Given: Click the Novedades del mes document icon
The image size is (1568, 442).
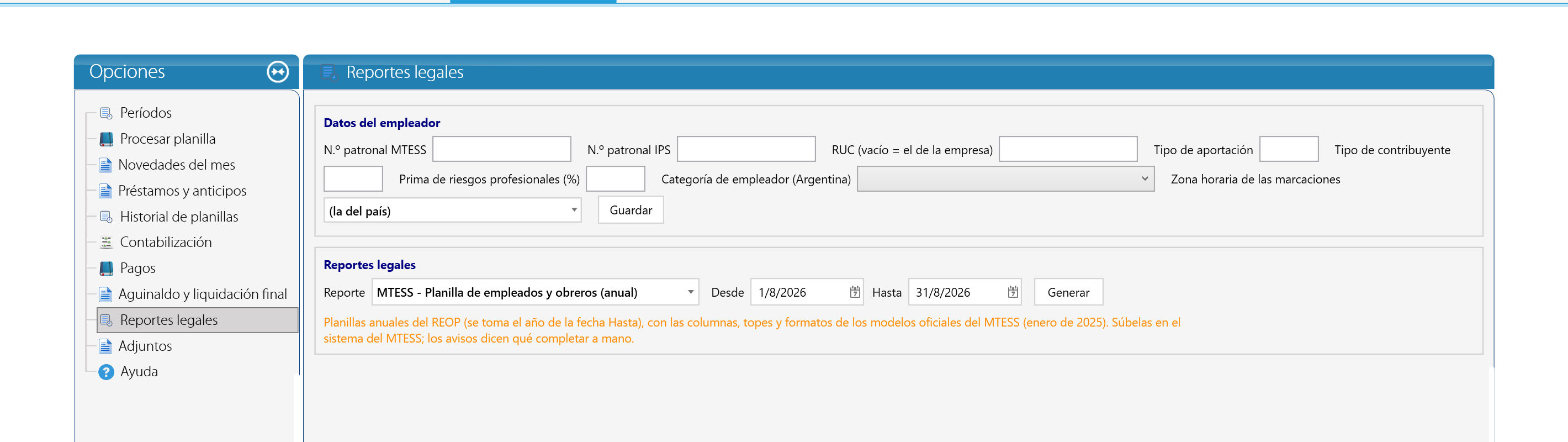Looking at the screenshot, I should click(105, 165).
